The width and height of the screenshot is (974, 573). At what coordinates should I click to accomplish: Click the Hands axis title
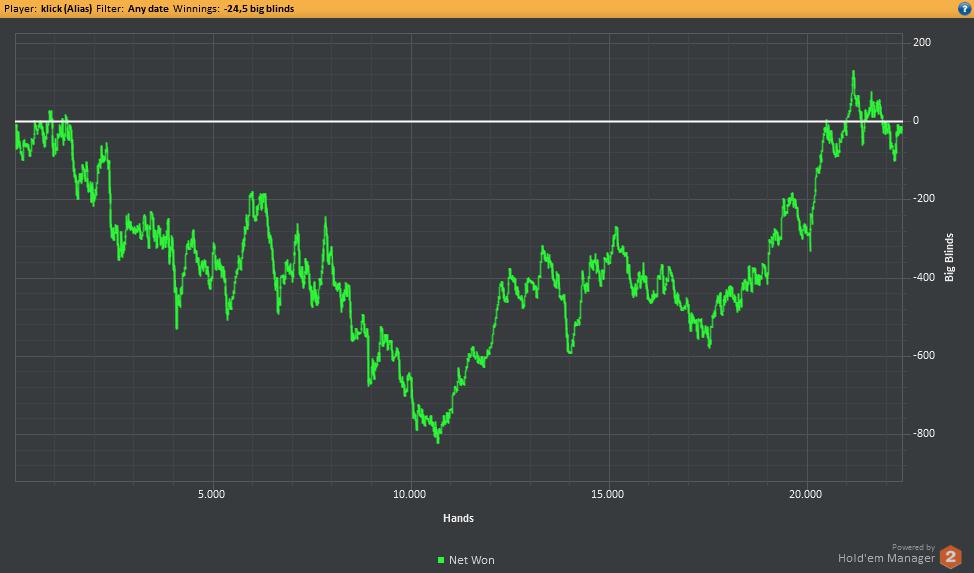[x=458, y=518]
